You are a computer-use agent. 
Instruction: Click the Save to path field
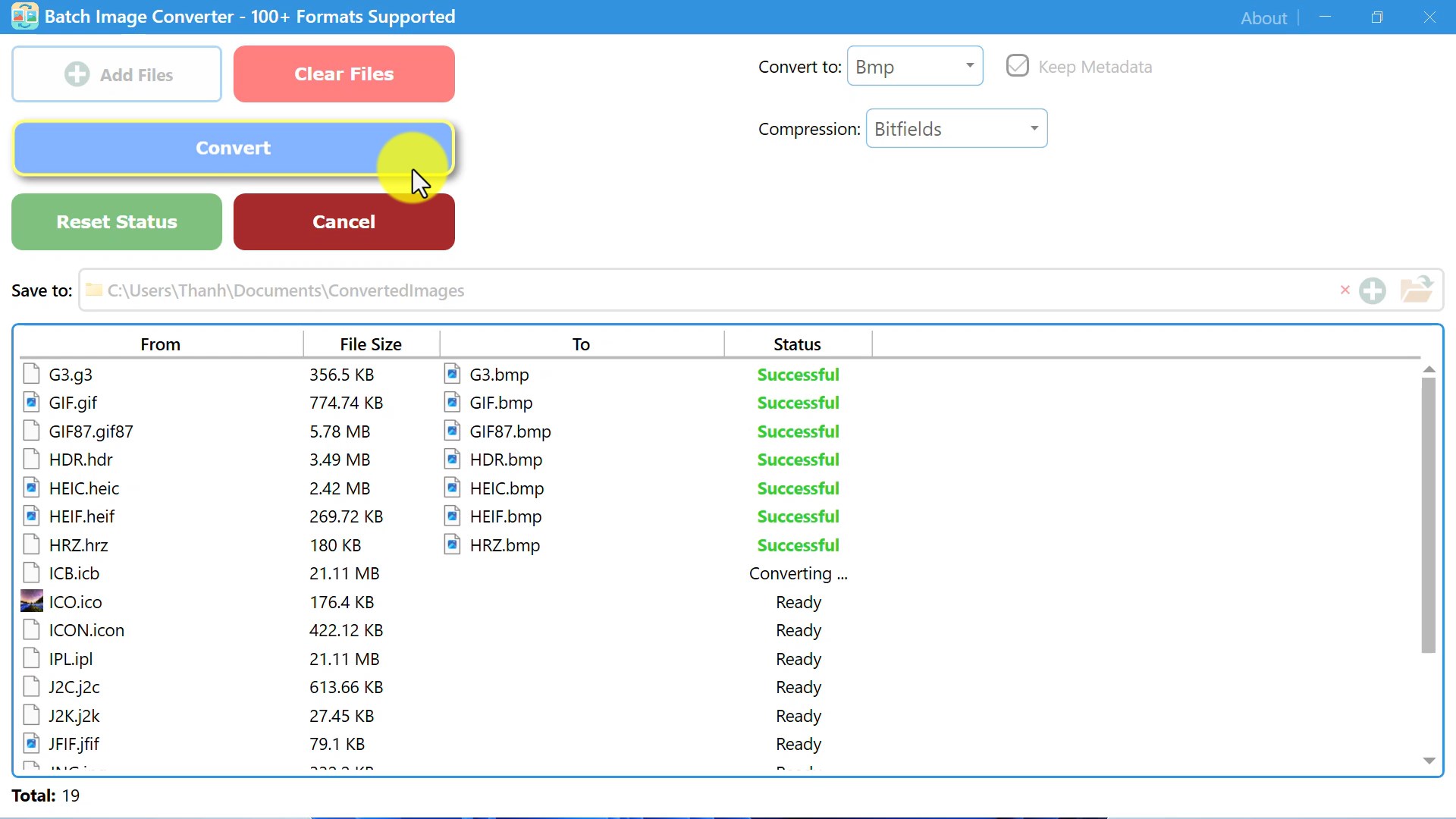[x=713, y=290]
